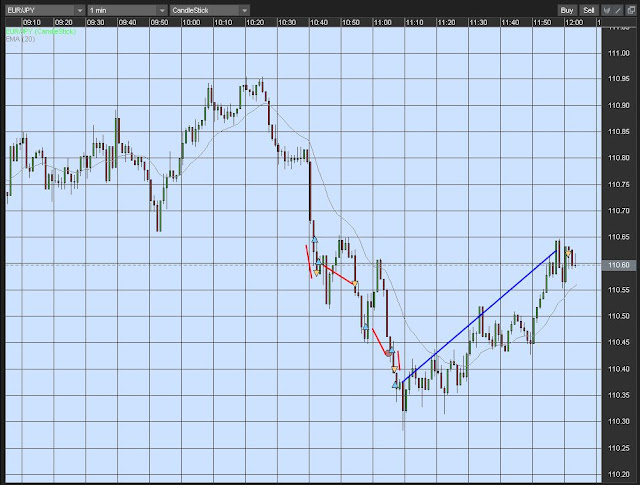640x485 pixels.
Task: Select the line drawing tool icon
Action: (x=618, y=10)
